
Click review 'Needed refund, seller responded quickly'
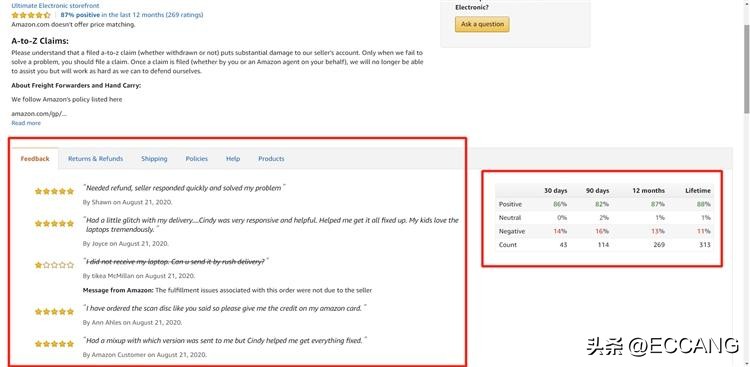click(x=184, y=188)
